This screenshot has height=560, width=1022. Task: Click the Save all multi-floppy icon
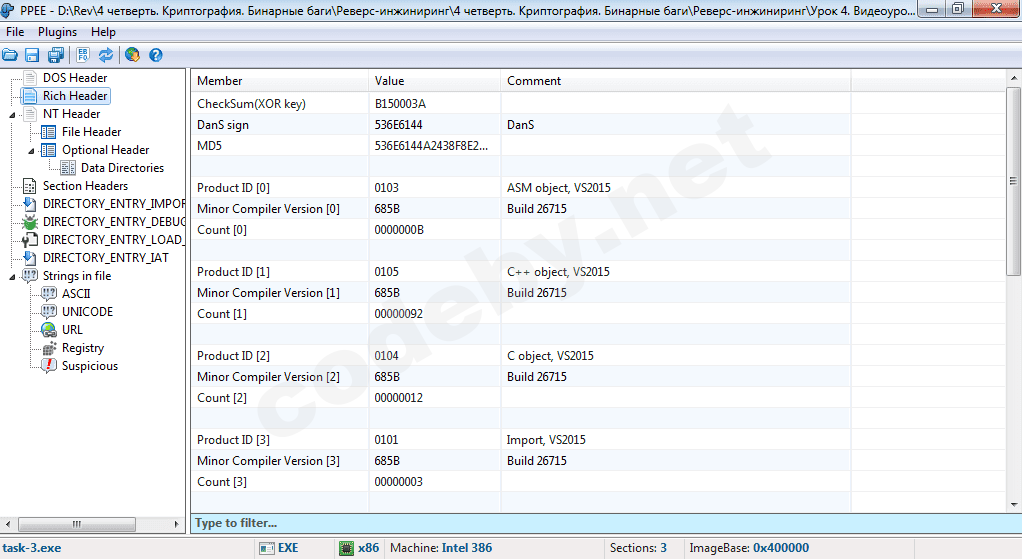tap(56, 55)
